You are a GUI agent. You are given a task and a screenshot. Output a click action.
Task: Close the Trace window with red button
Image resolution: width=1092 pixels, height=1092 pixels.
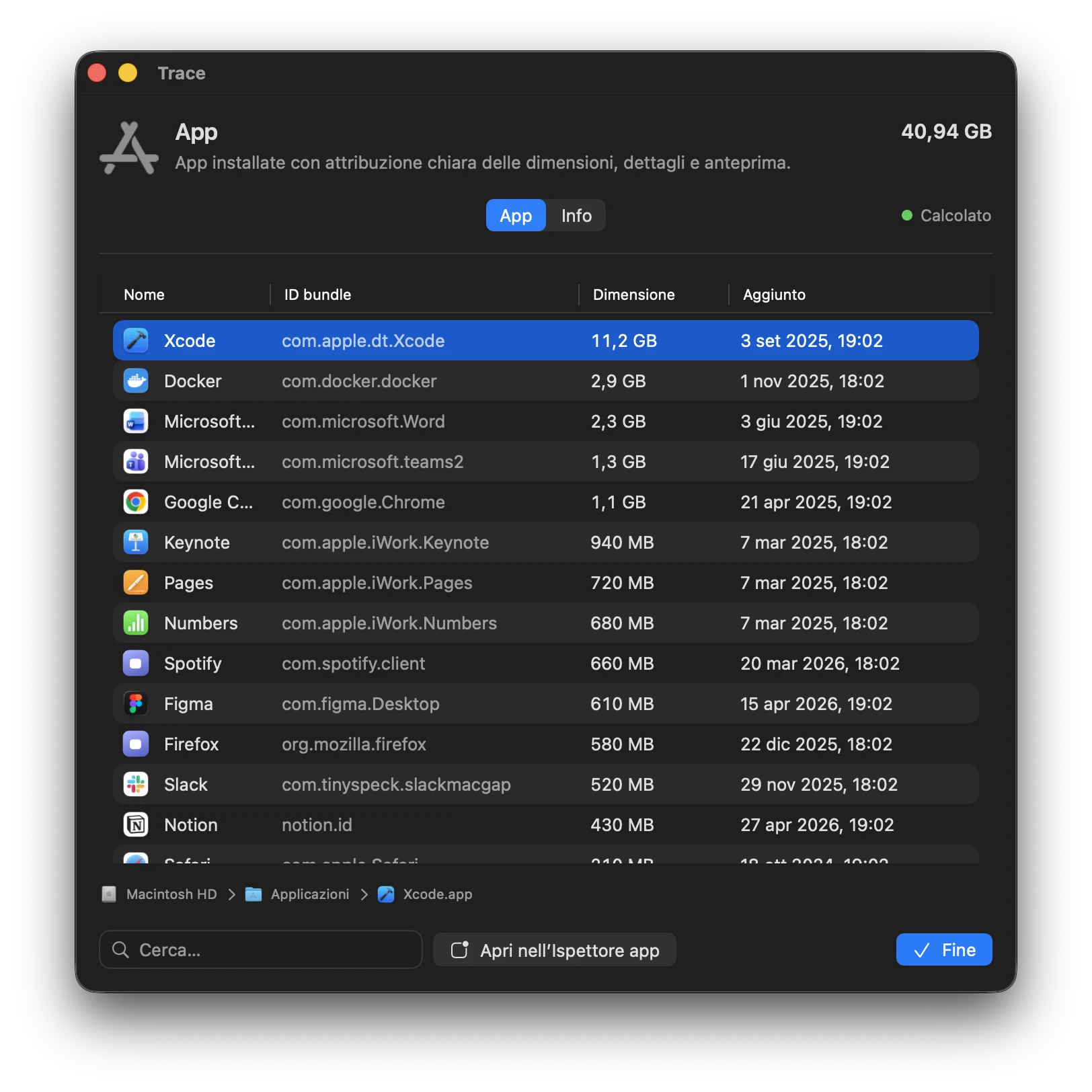coord(97,73)
